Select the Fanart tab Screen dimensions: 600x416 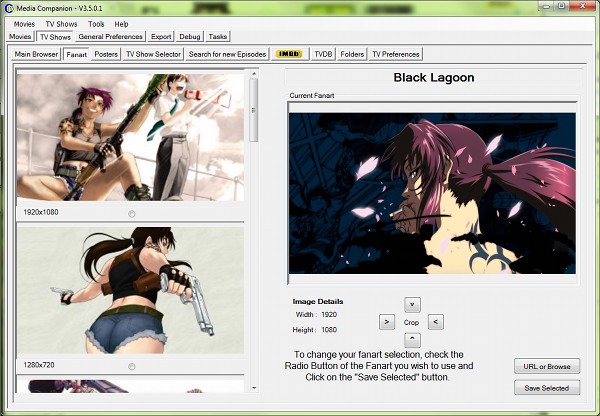pyautogui.click(x=77, y=54)
